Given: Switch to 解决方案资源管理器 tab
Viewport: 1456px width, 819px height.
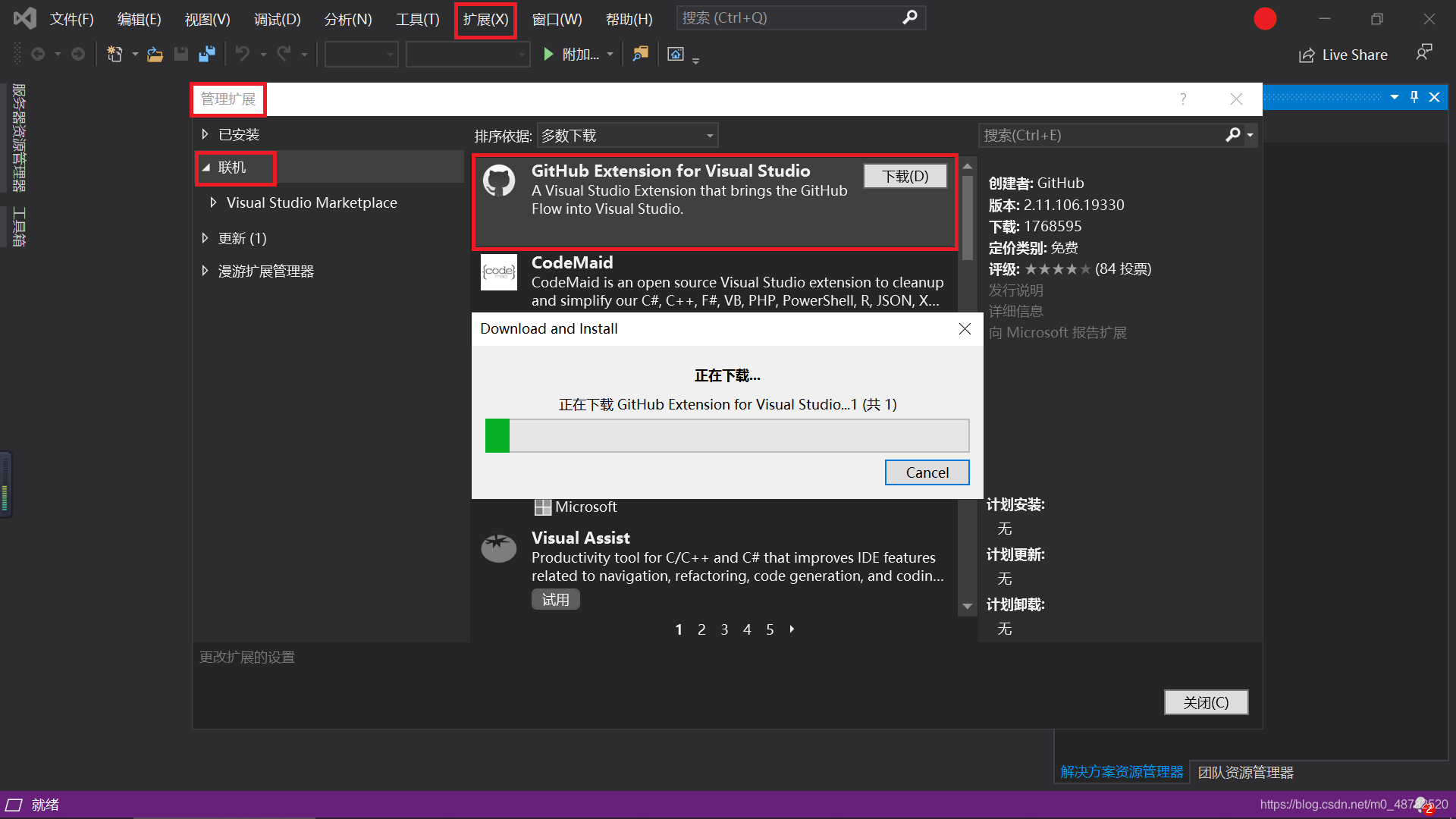Looking at the screenshot, I should point(1122,772).
